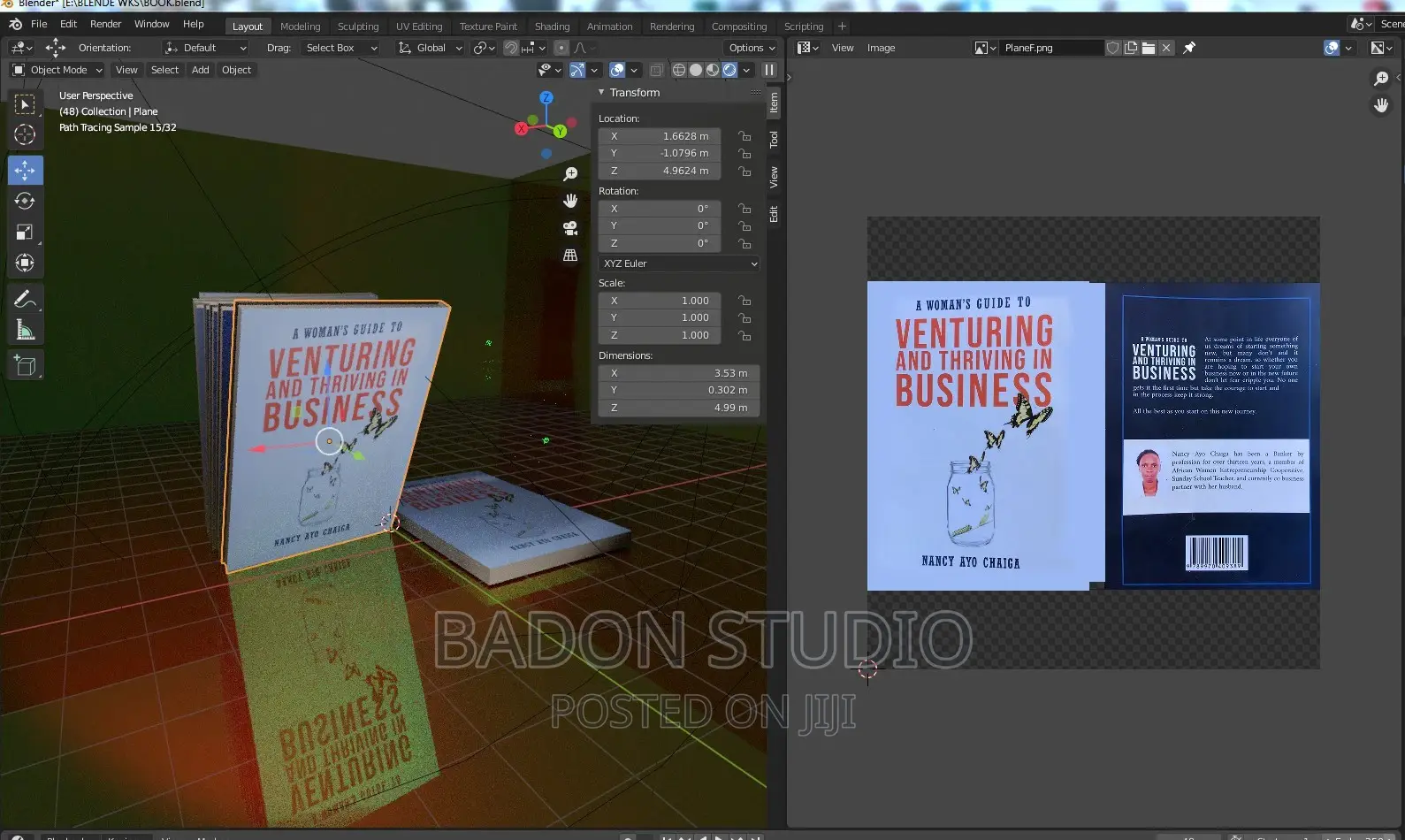Click the viewport pan hand icon

click(x=570, y=201)
